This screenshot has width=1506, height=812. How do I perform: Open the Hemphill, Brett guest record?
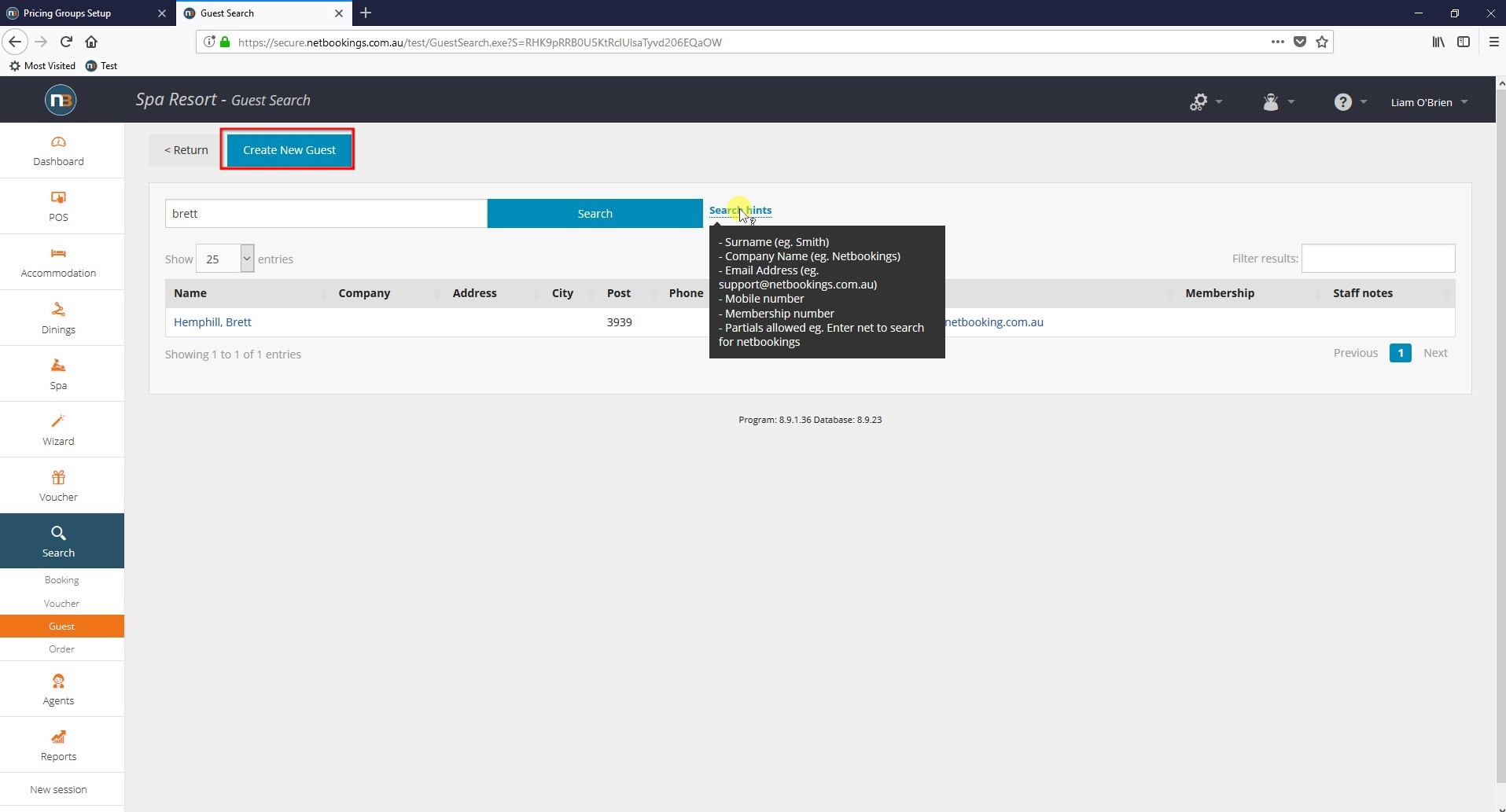tap(212, 322)
